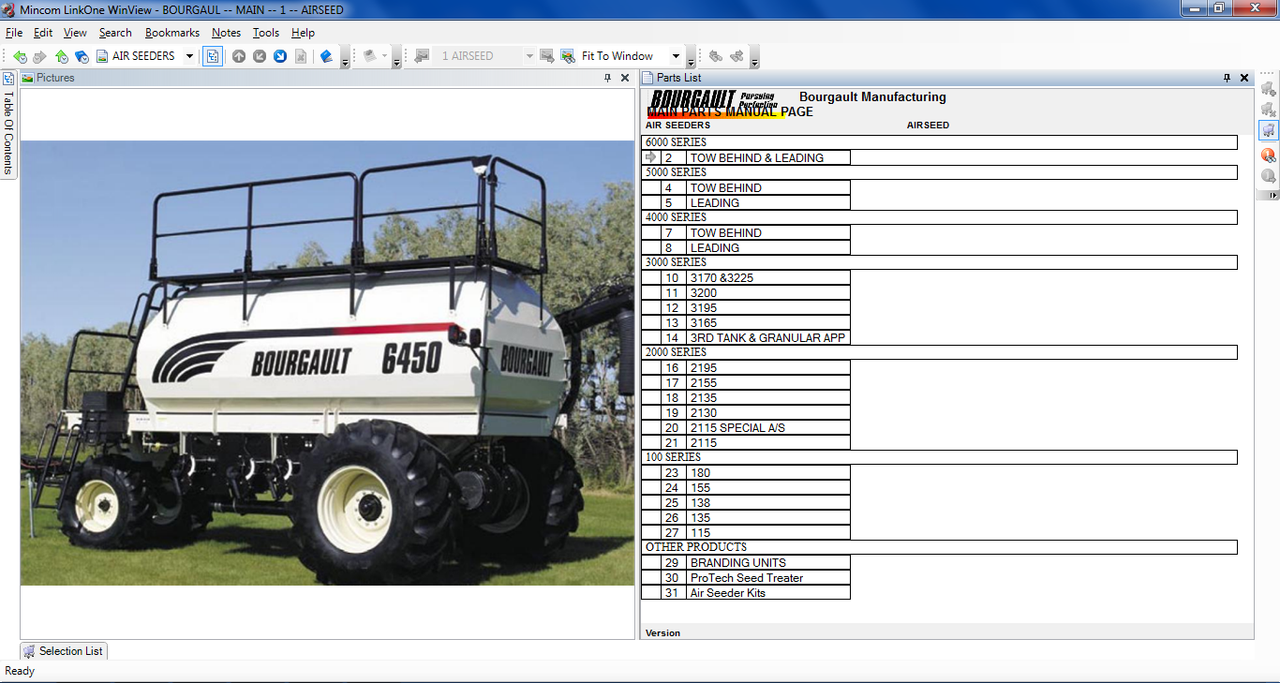Pin the Pictures panel
This screenshot has height=683, width=1280.
(x=608, y=78)
